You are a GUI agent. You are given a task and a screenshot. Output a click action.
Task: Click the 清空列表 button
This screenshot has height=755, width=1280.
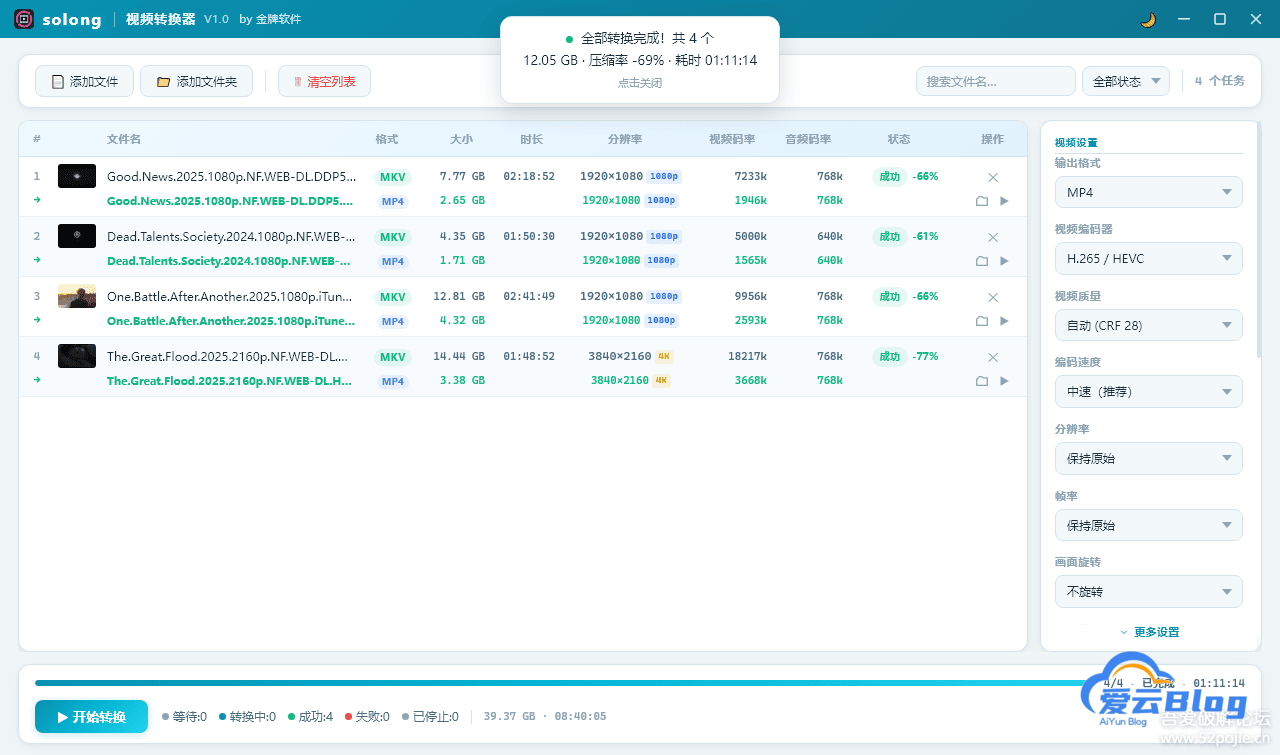324,81
